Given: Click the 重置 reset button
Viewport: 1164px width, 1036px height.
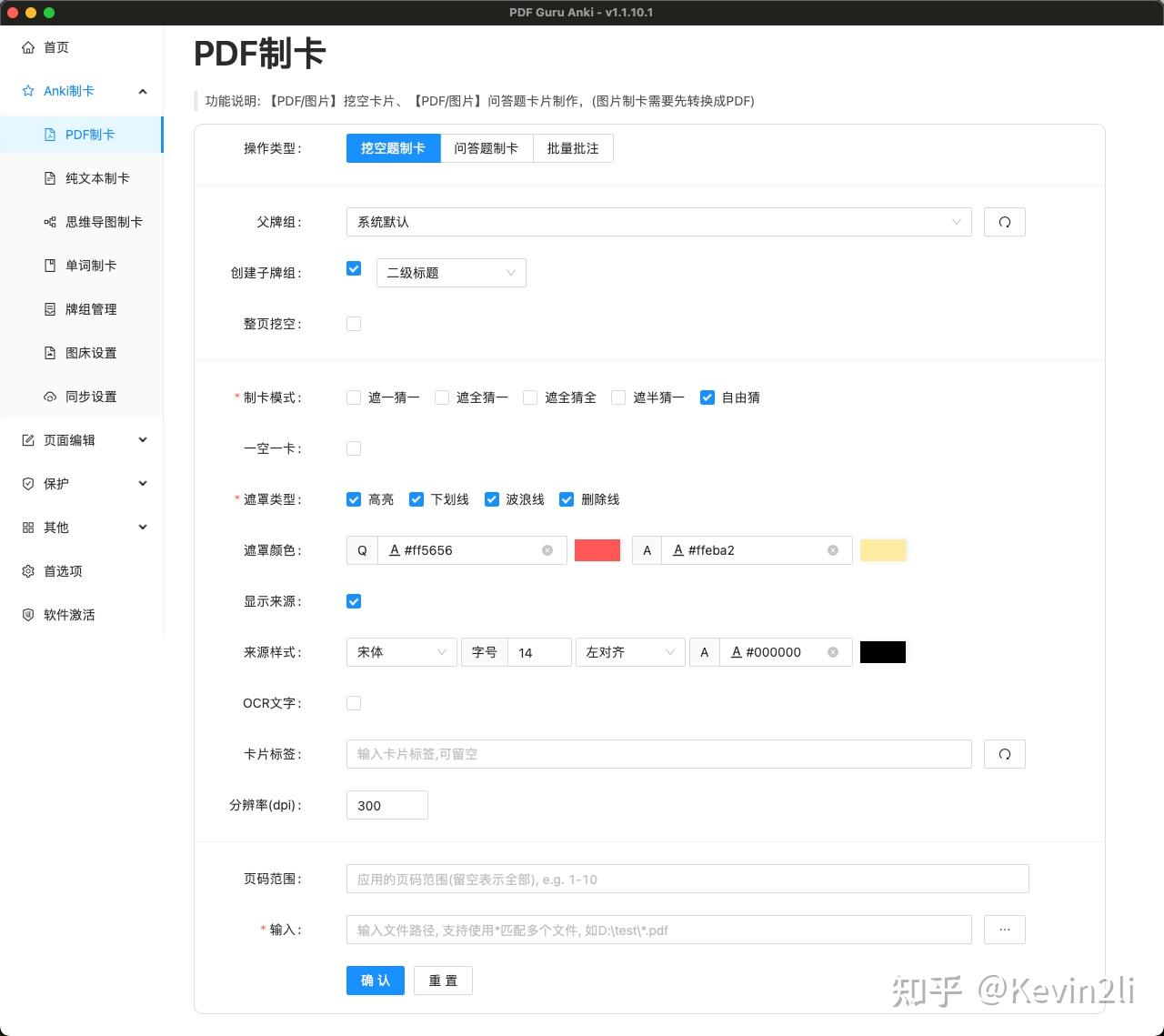Looking at the screenshot, I should (443, 981).
